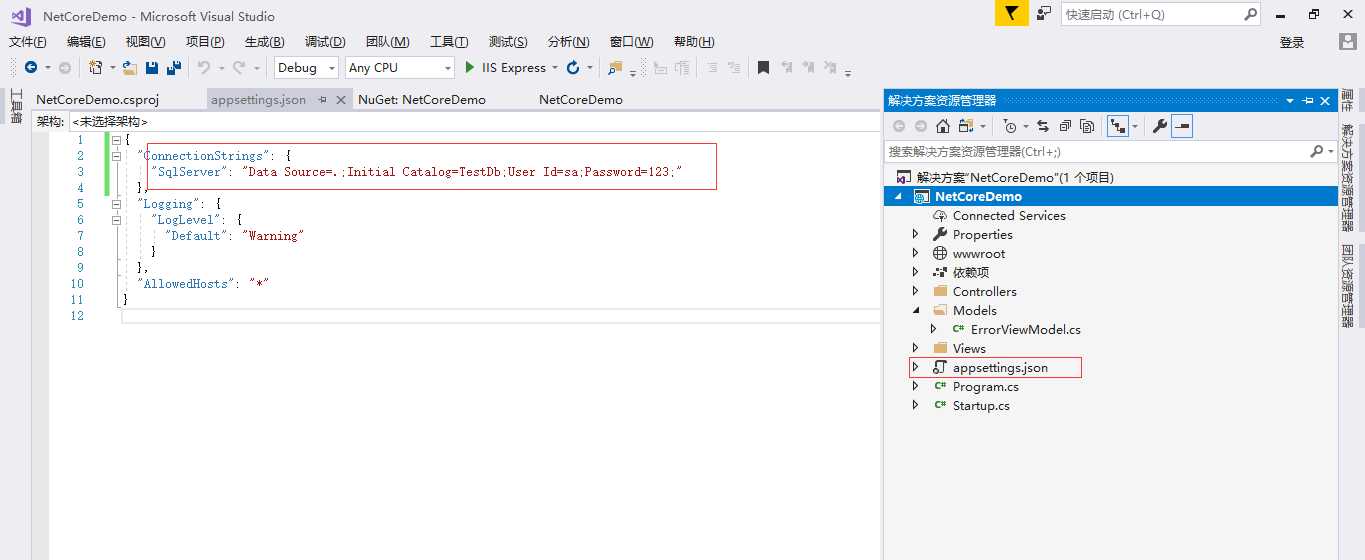Click the 登录 sign-in link
Image resolution: width=1365 pixels, height=560 pixels.
click(1292, 42)
